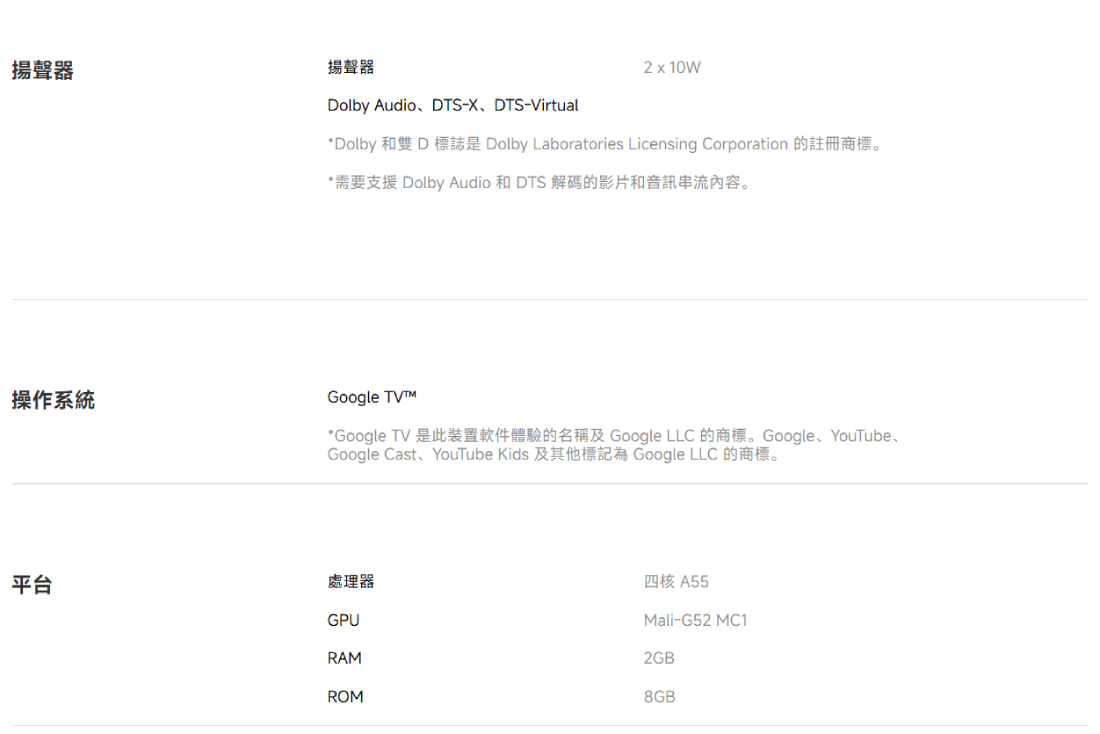Click the Dolby Audio、DTS-X、DTS-Virtual line
1100x734 pixels.
coord(453,105)
